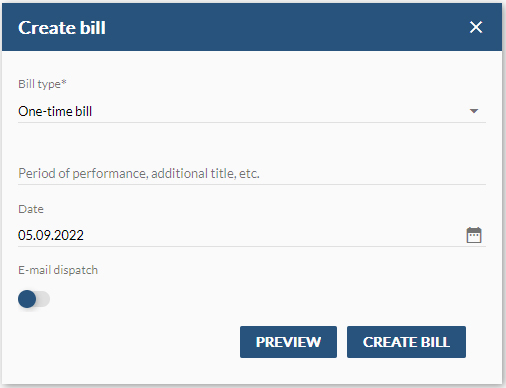Focus the Period of performance text field
Viewport: 506px width, 388px height.
[x=252, y=173]
